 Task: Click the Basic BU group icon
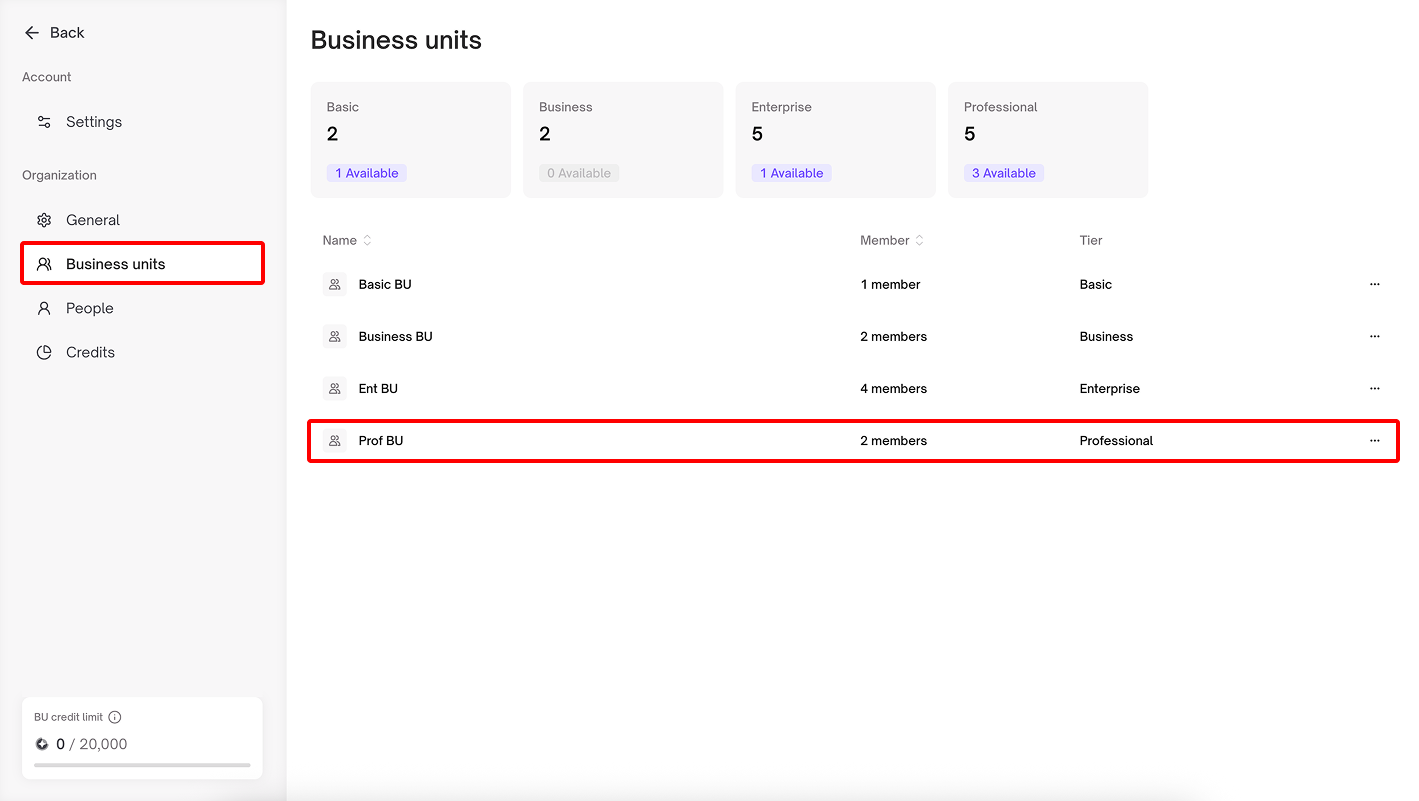(x=335, y=284)
